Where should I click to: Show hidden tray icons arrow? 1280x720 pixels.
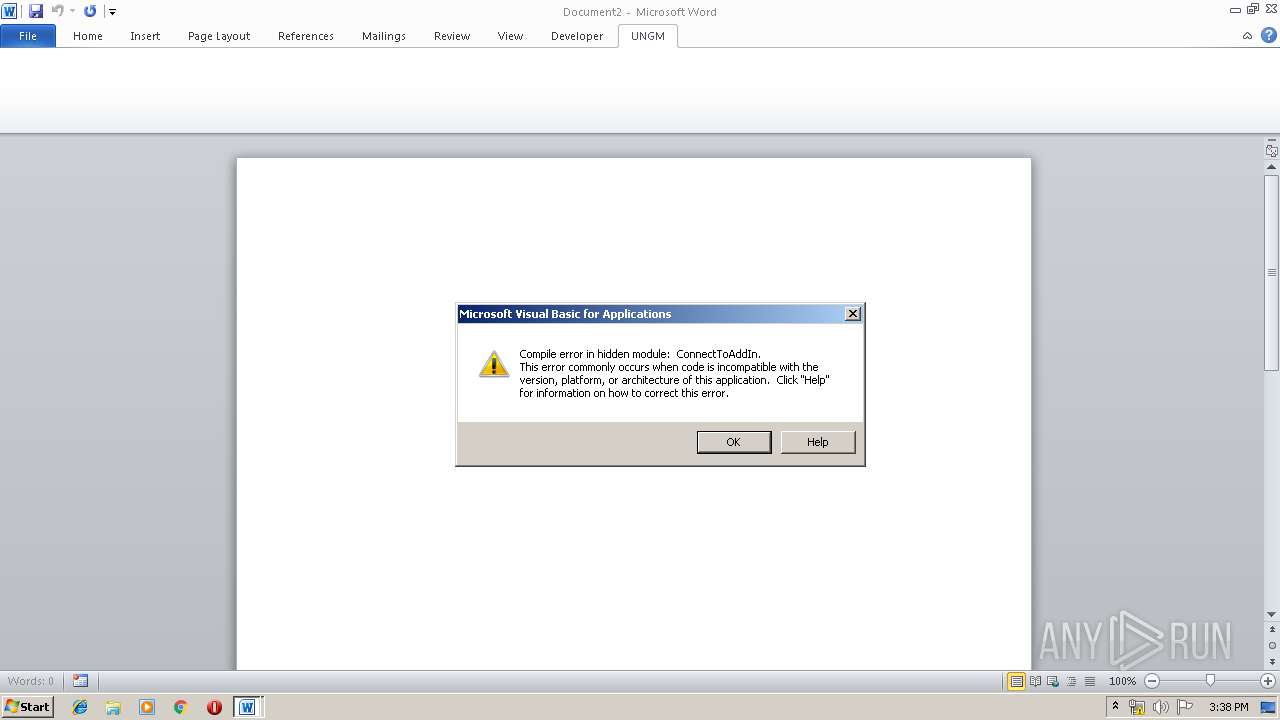click(1115, 707)
